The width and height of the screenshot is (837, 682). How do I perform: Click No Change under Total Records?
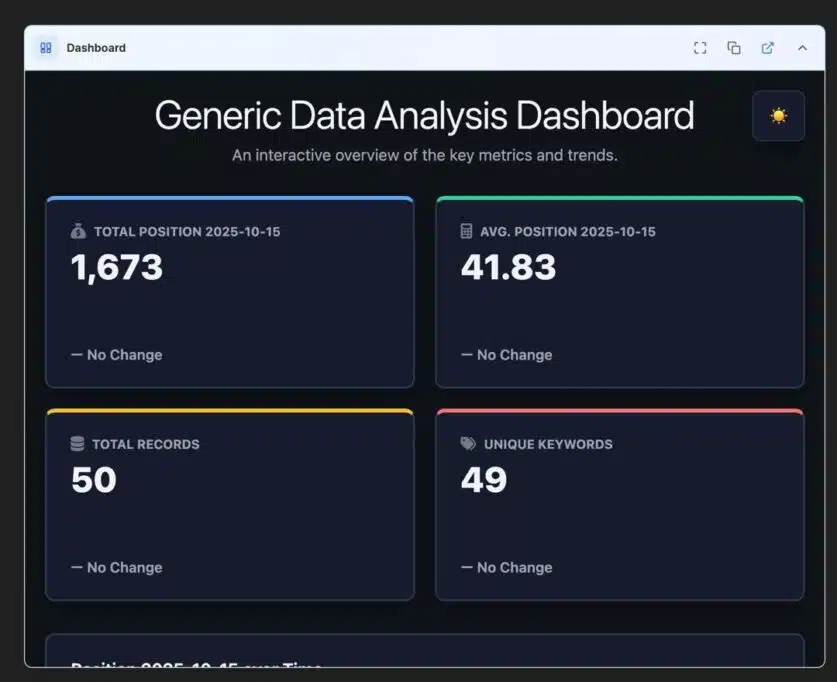[x=117, y=568]
